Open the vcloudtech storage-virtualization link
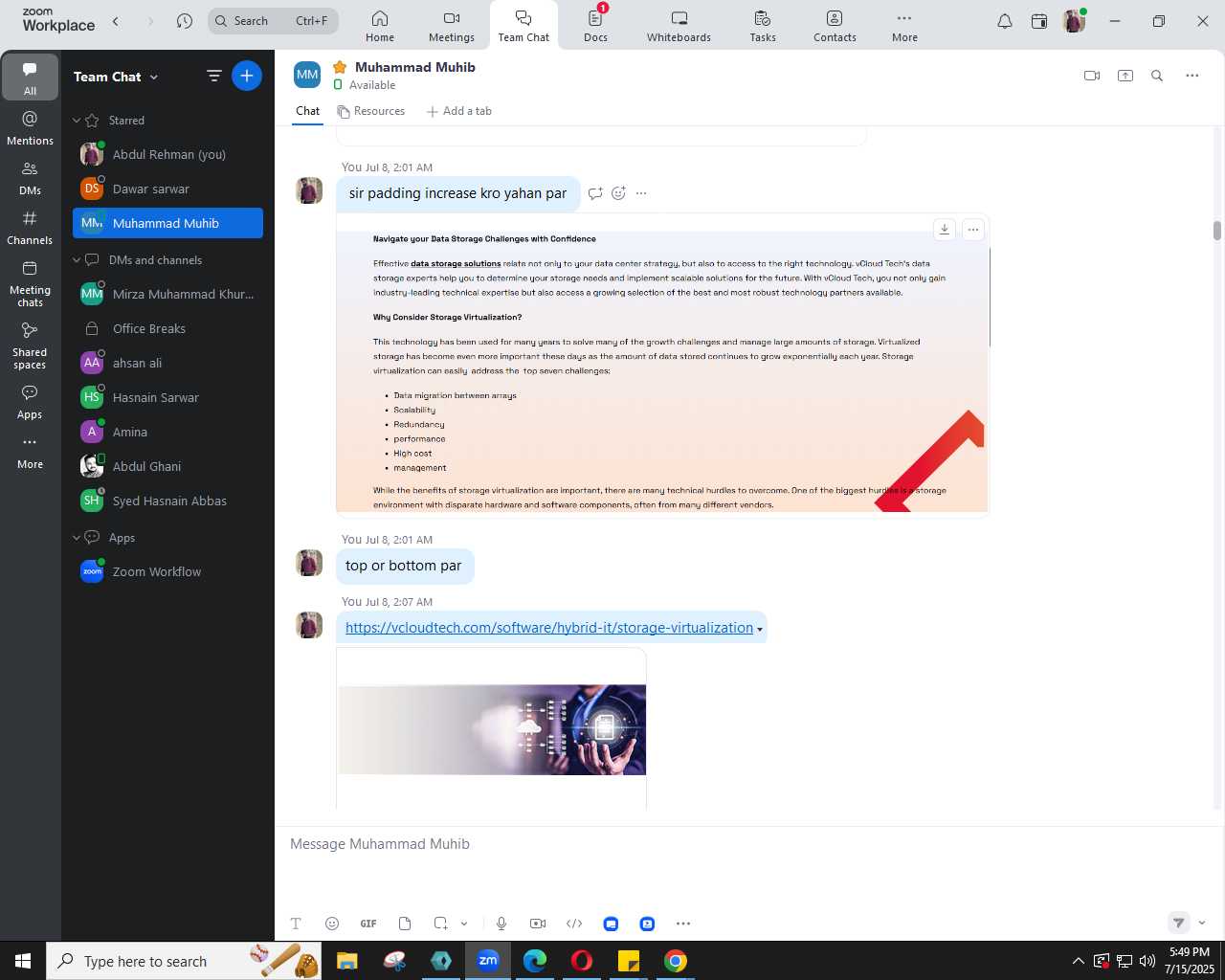This screenshot has width=1225, height=980. (x=548, y=628)
